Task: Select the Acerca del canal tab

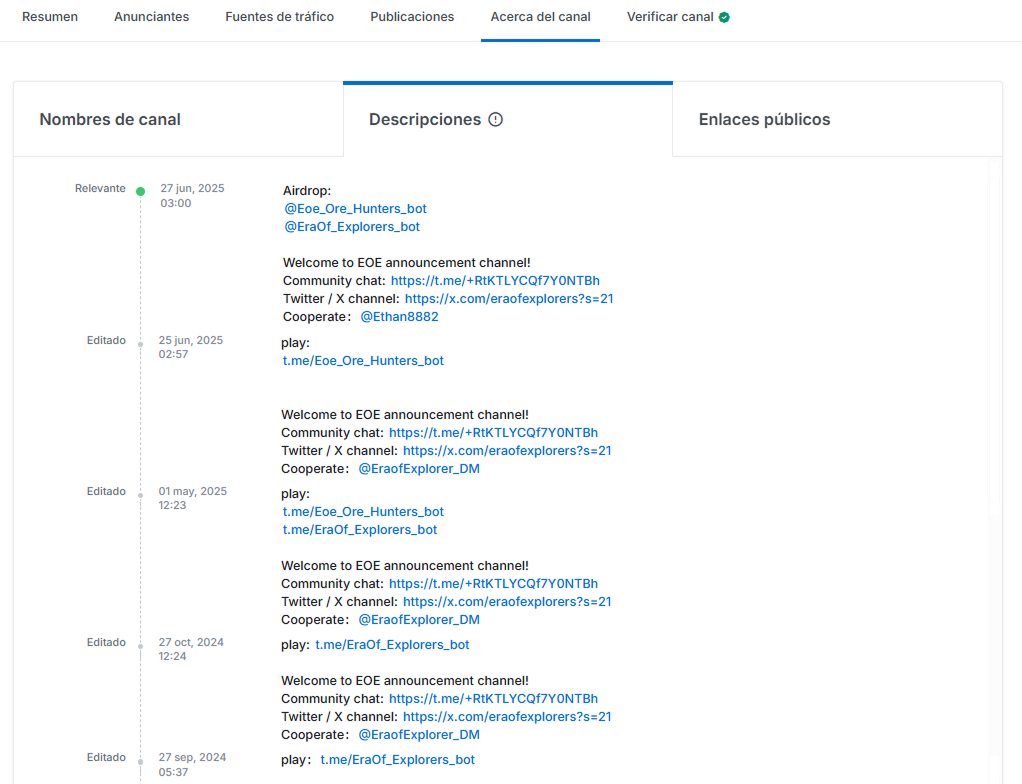Action: (540, 17)
